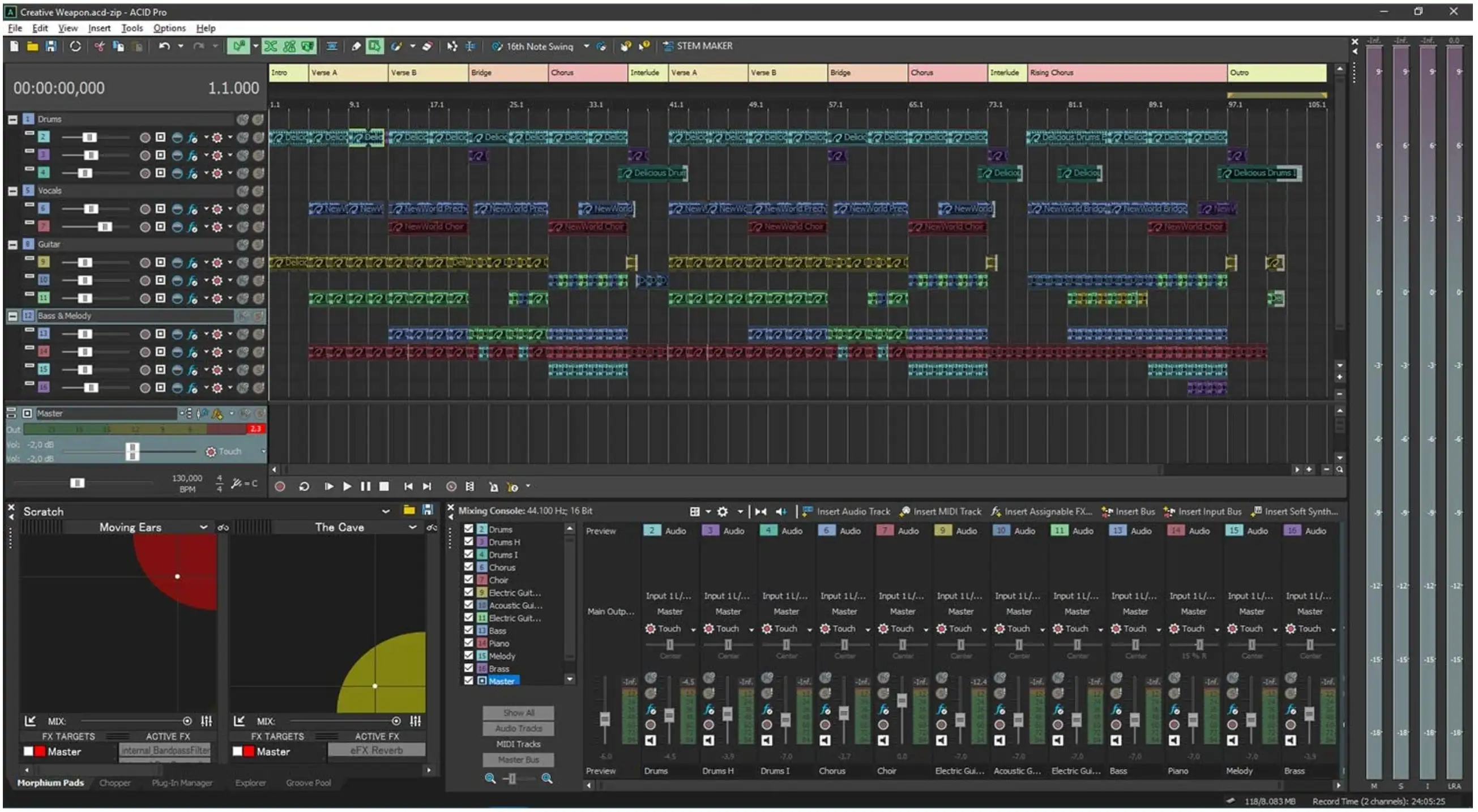
Task: Click Go to Start transport button
Action: (408, 486)
